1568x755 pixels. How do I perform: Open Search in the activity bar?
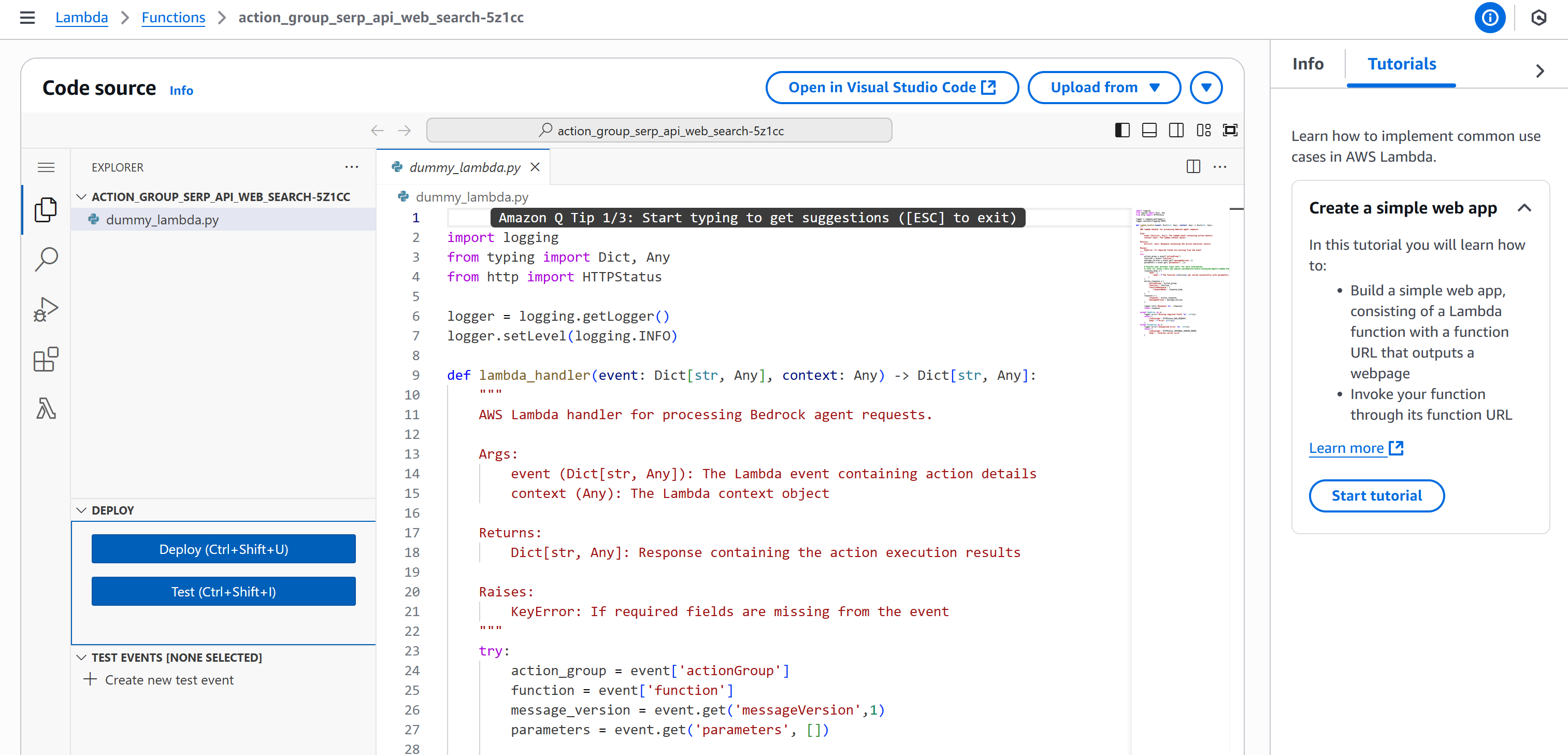[46, 259]
